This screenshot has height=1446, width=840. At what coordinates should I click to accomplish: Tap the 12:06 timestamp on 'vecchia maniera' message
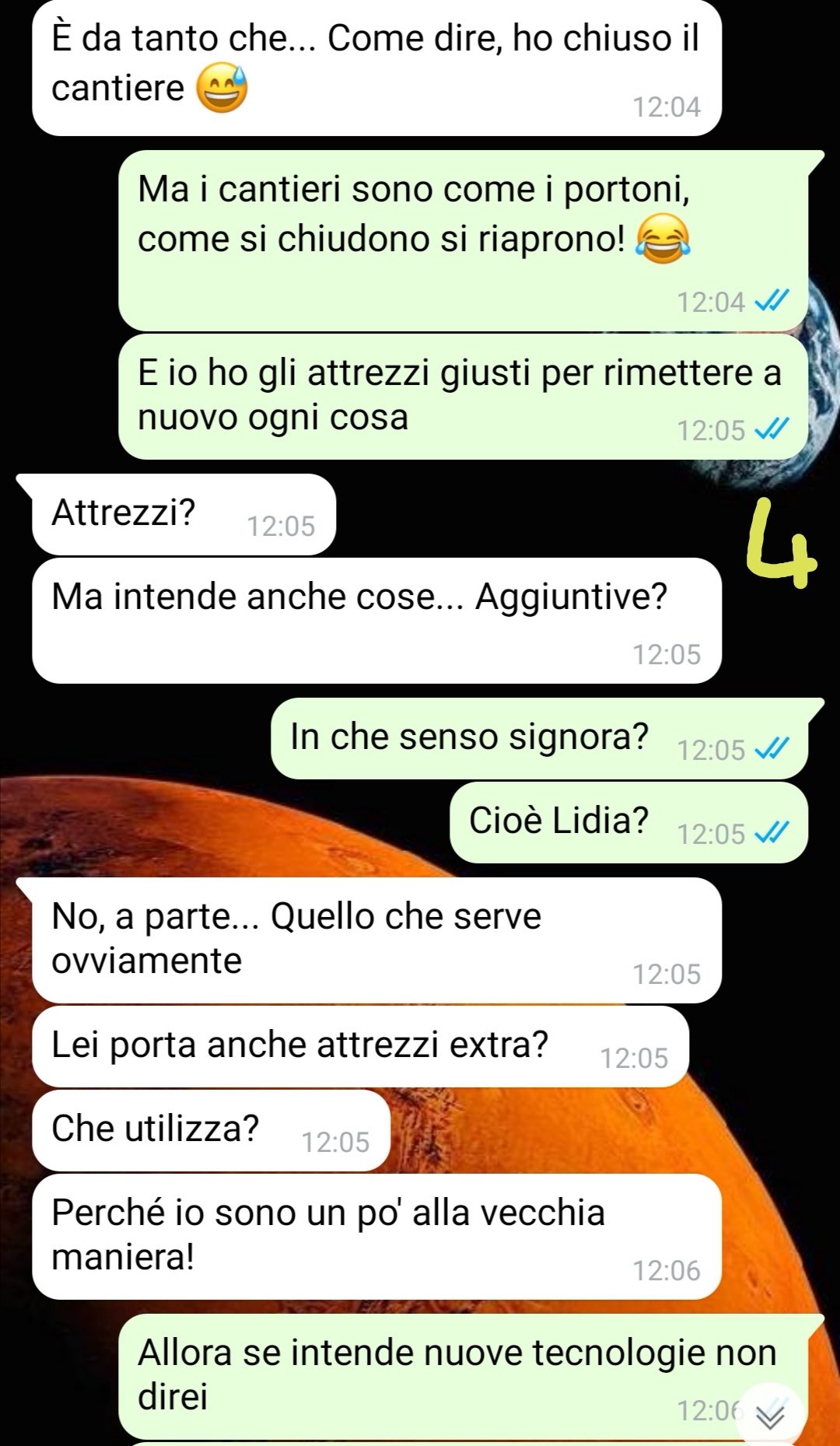point(667,1270)
